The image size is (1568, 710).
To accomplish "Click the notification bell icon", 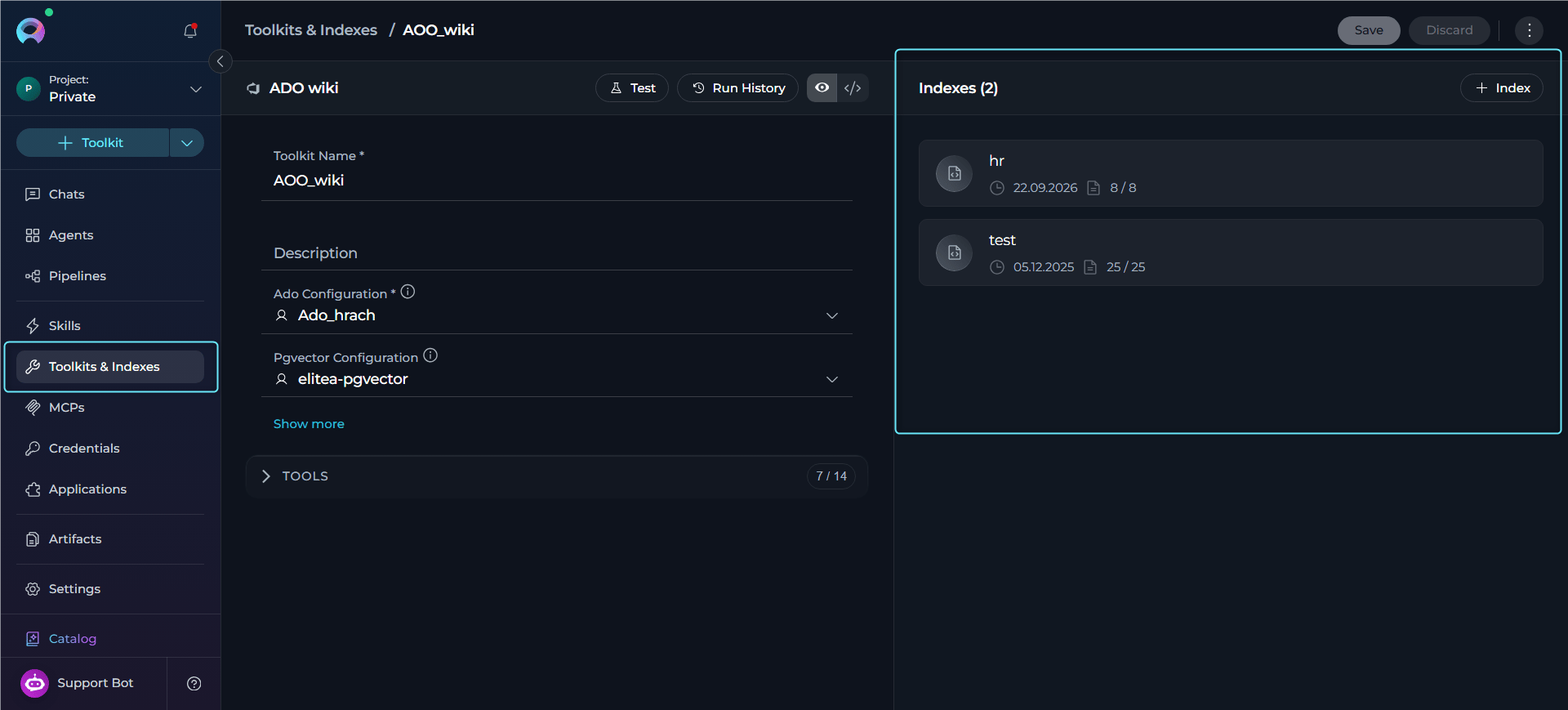I will click(190, 30).
